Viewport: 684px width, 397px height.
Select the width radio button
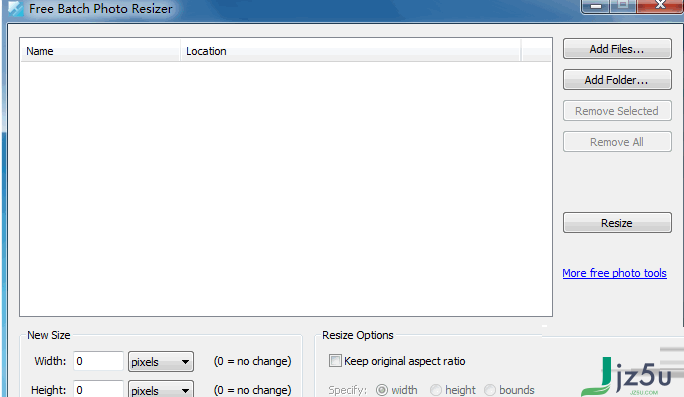(x=382, y=390)
